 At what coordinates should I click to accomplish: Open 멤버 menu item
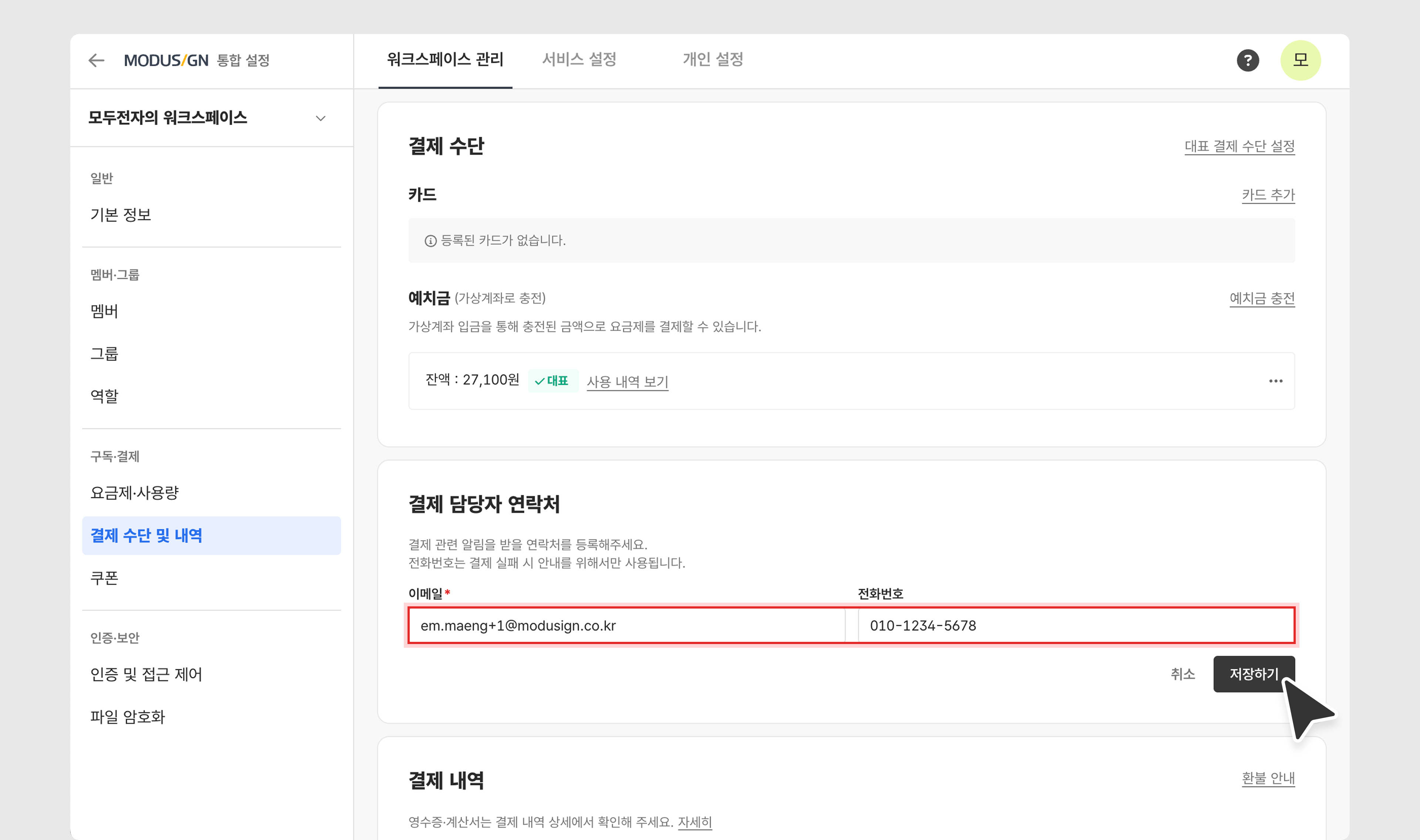pos(105,311)
